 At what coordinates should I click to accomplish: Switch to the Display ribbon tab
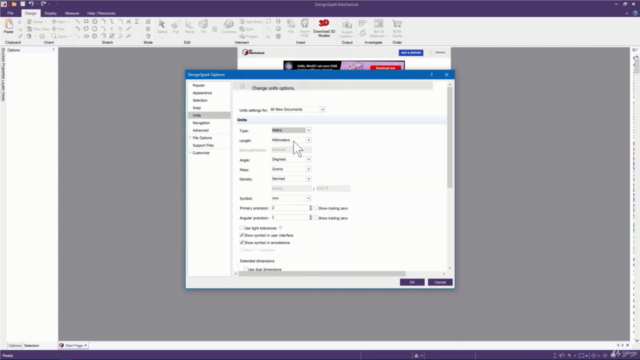(x=51, y=13)
